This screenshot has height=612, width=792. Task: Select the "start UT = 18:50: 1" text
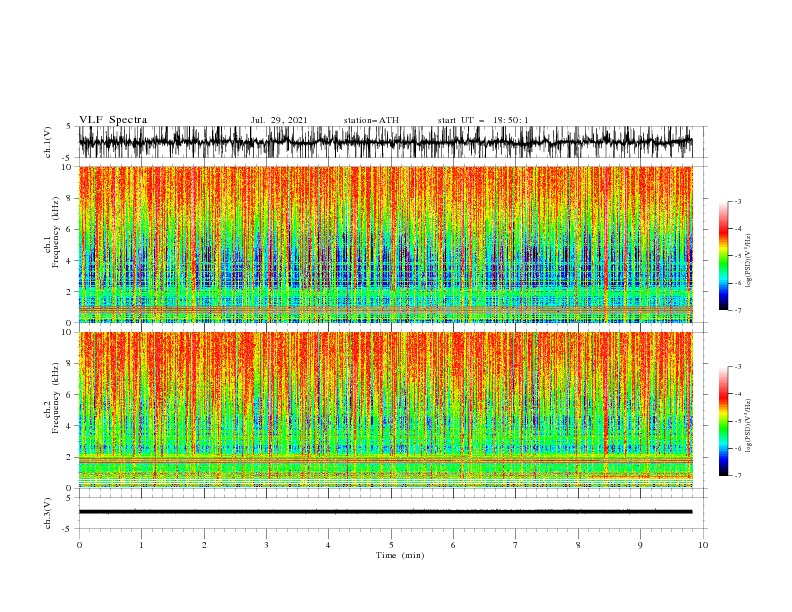482,120
